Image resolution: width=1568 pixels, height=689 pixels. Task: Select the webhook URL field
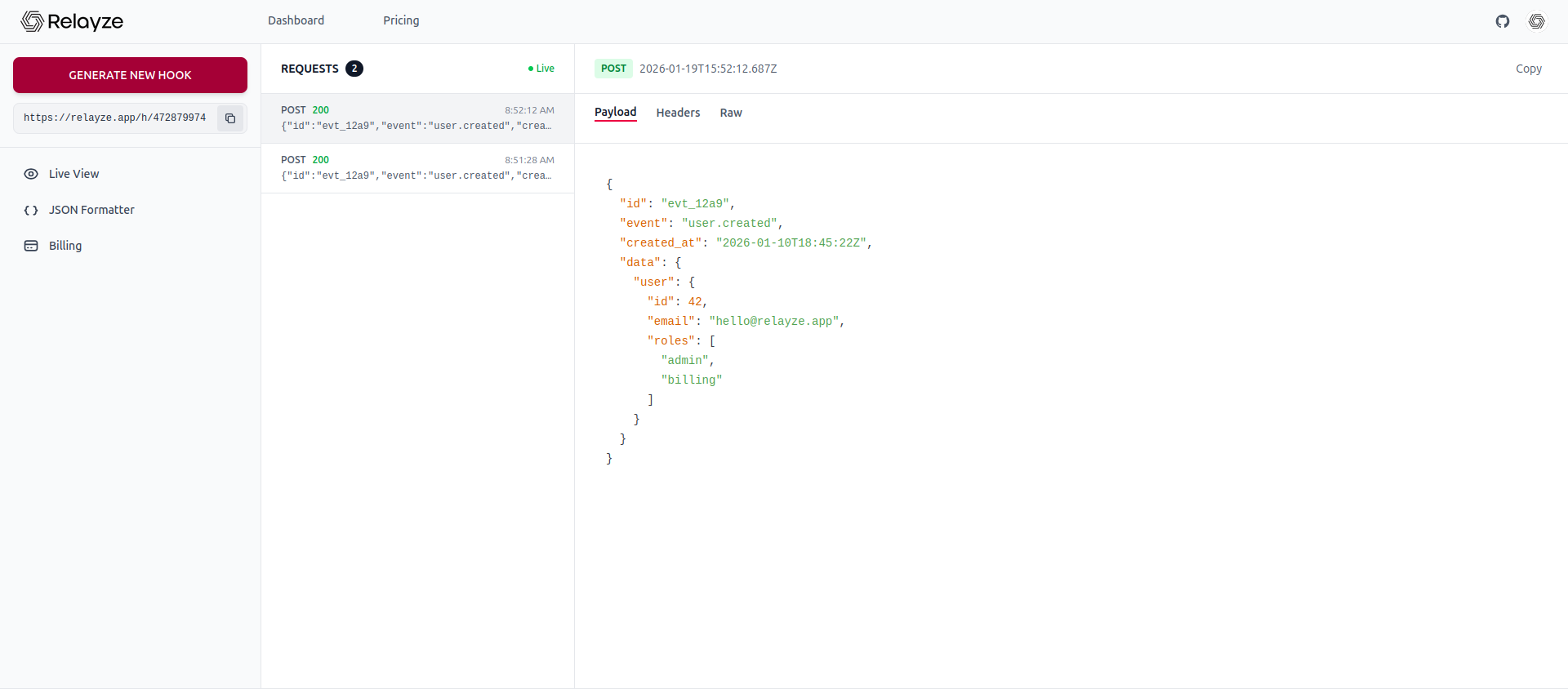pos(115,118)
